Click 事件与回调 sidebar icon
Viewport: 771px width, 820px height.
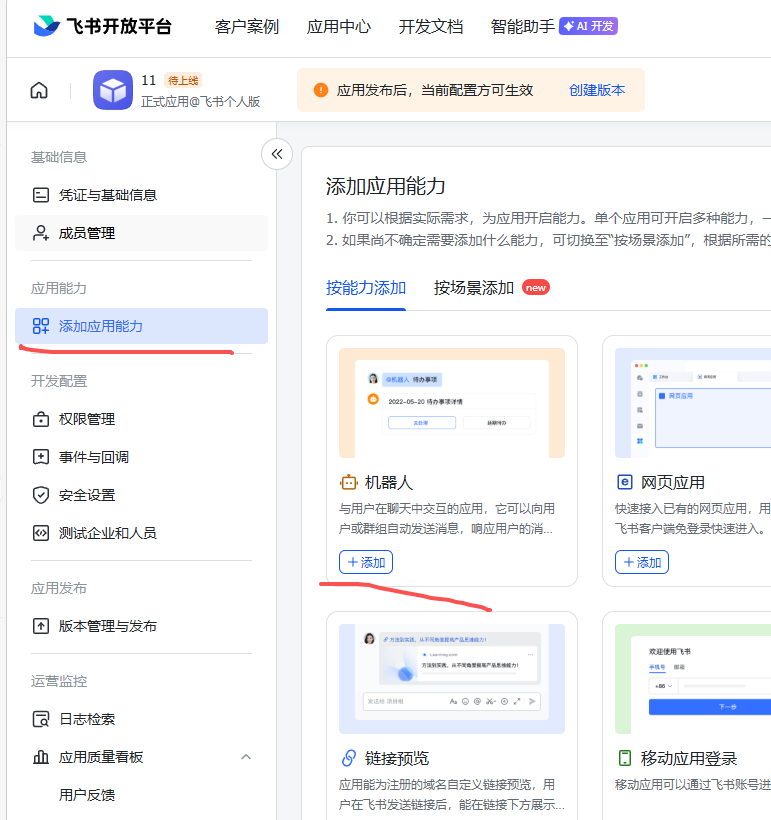41,457
